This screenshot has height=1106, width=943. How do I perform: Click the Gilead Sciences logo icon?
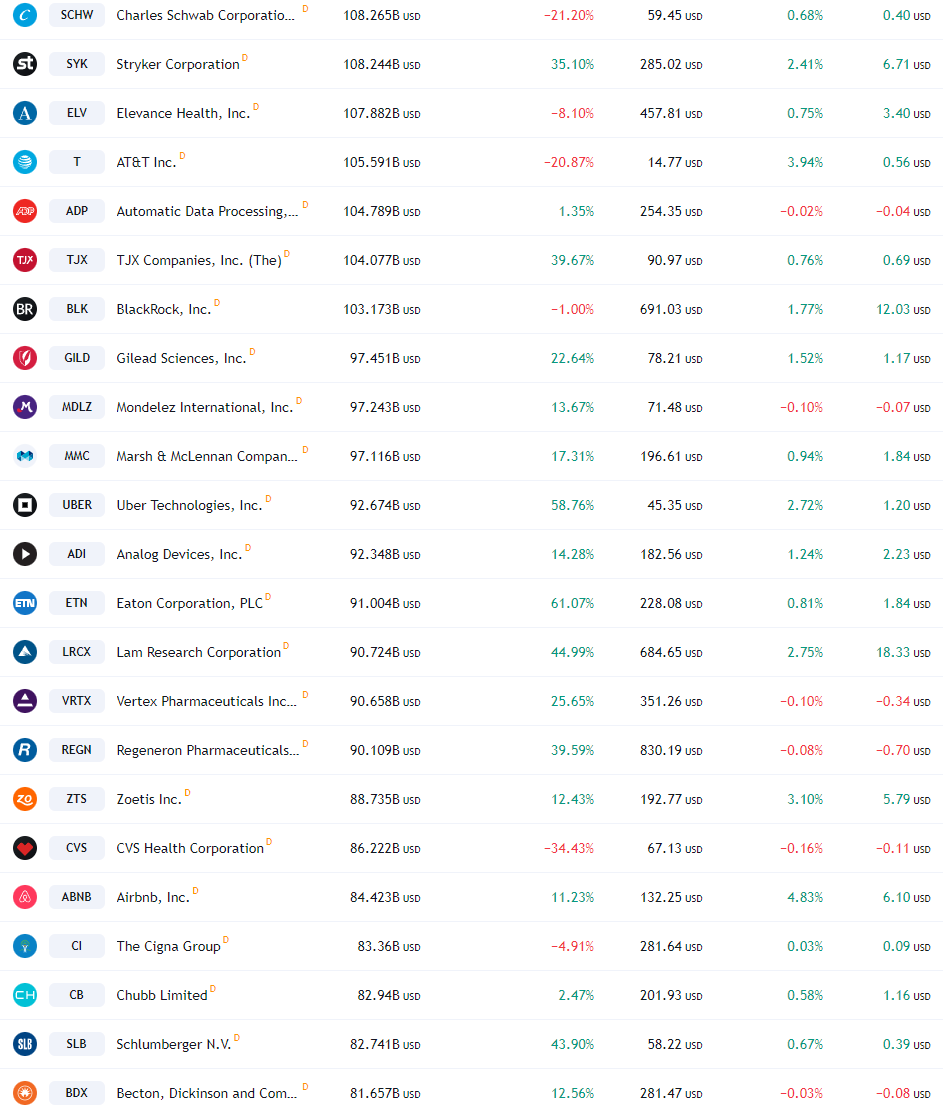pos(25,358)
